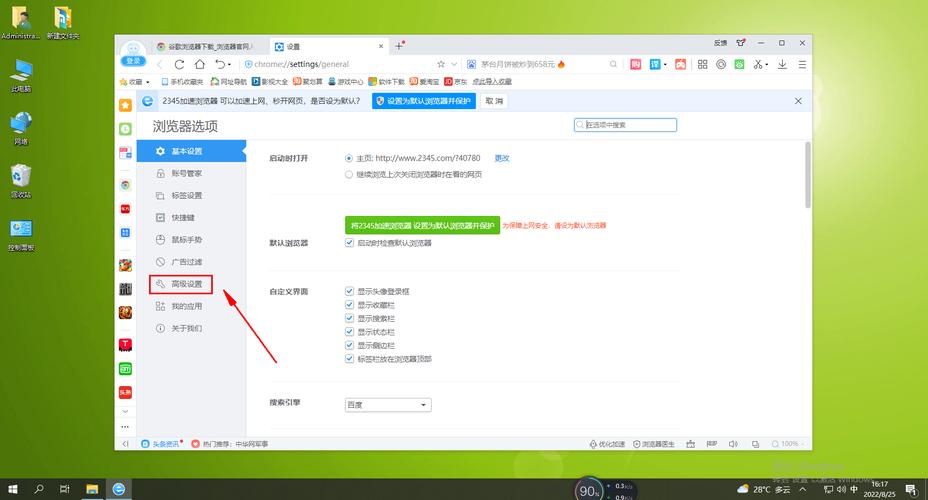The width and height of the screenshot is (928, 500).
Task: Uncheck 显示收藏栏 checkbox
Action: pos(349,305)
